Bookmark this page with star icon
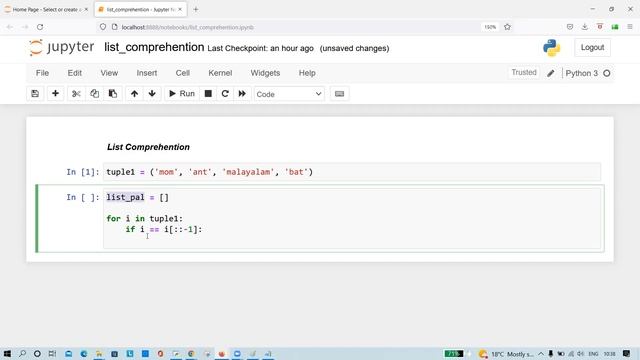Screen dimensions: 640x360 [x=507, y=27]
